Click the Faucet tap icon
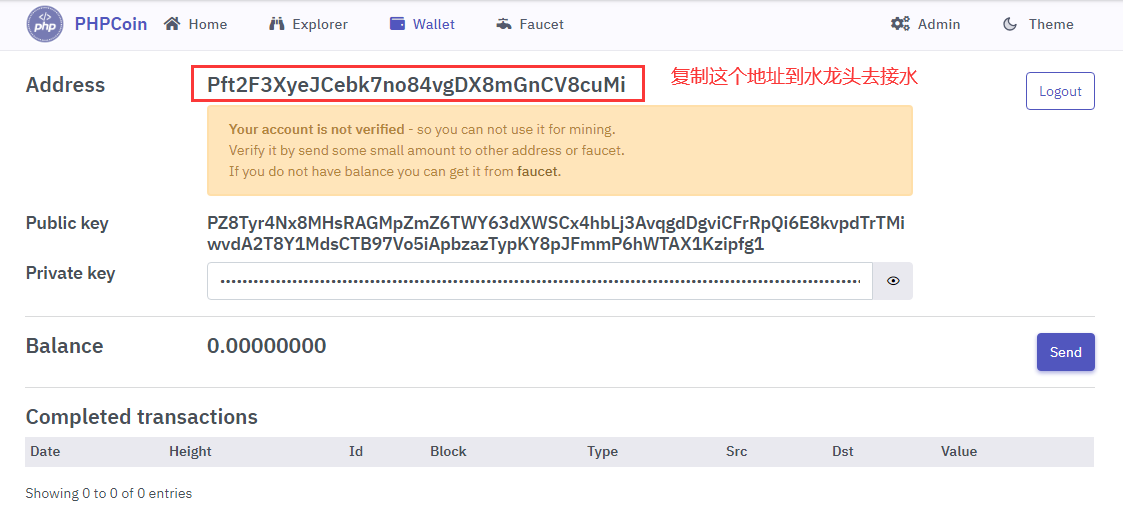The height and width of the screenshot is (527, 1123). pos(503,24)
